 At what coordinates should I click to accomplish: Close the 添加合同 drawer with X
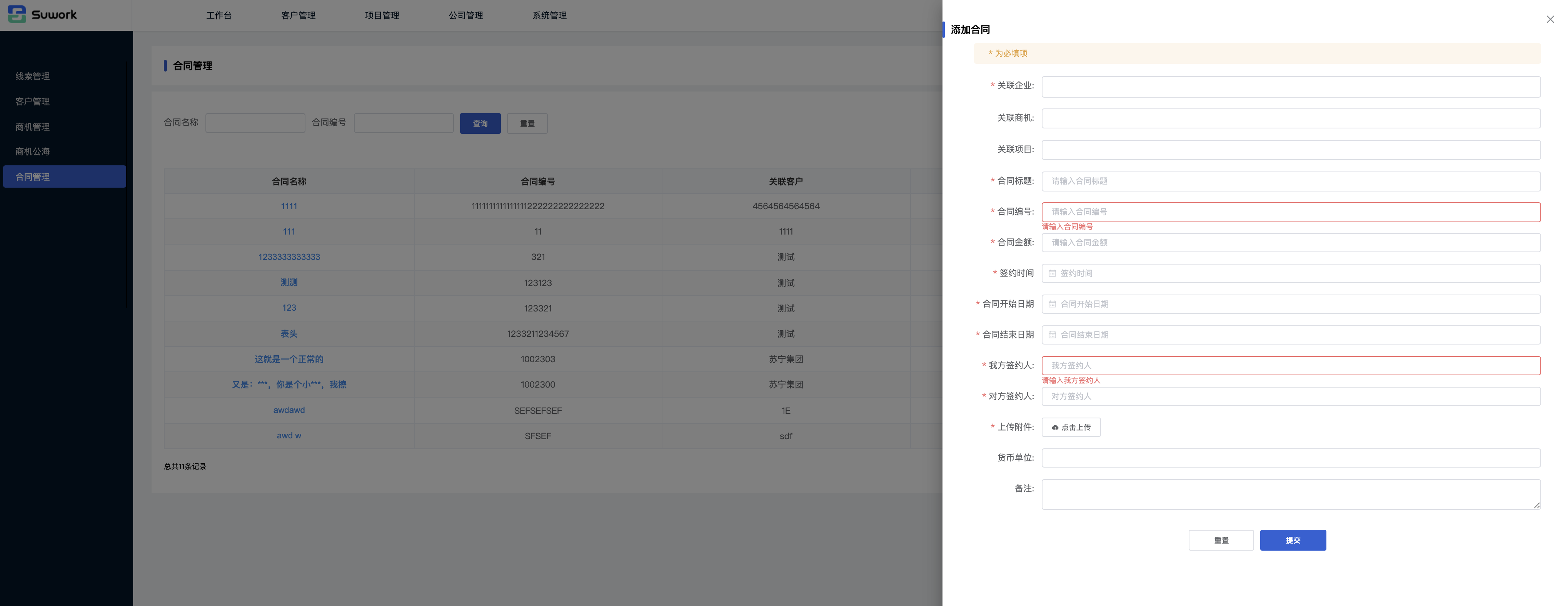click(x=1550, y=20)
